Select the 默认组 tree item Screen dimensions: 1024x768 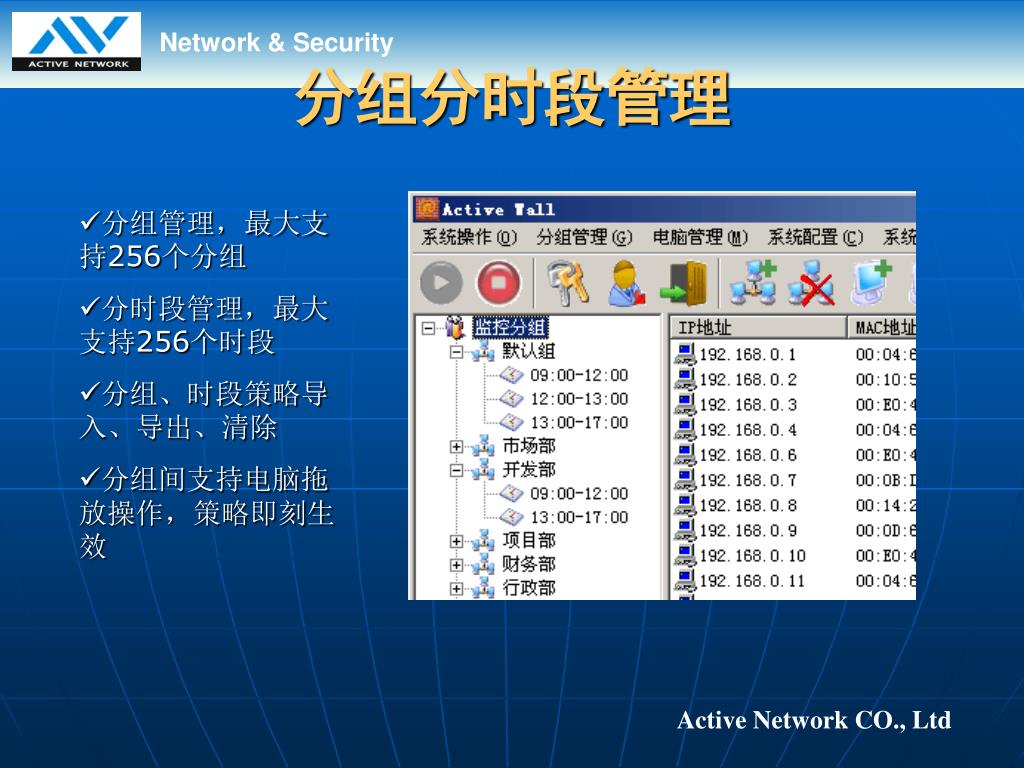point(528,351)
